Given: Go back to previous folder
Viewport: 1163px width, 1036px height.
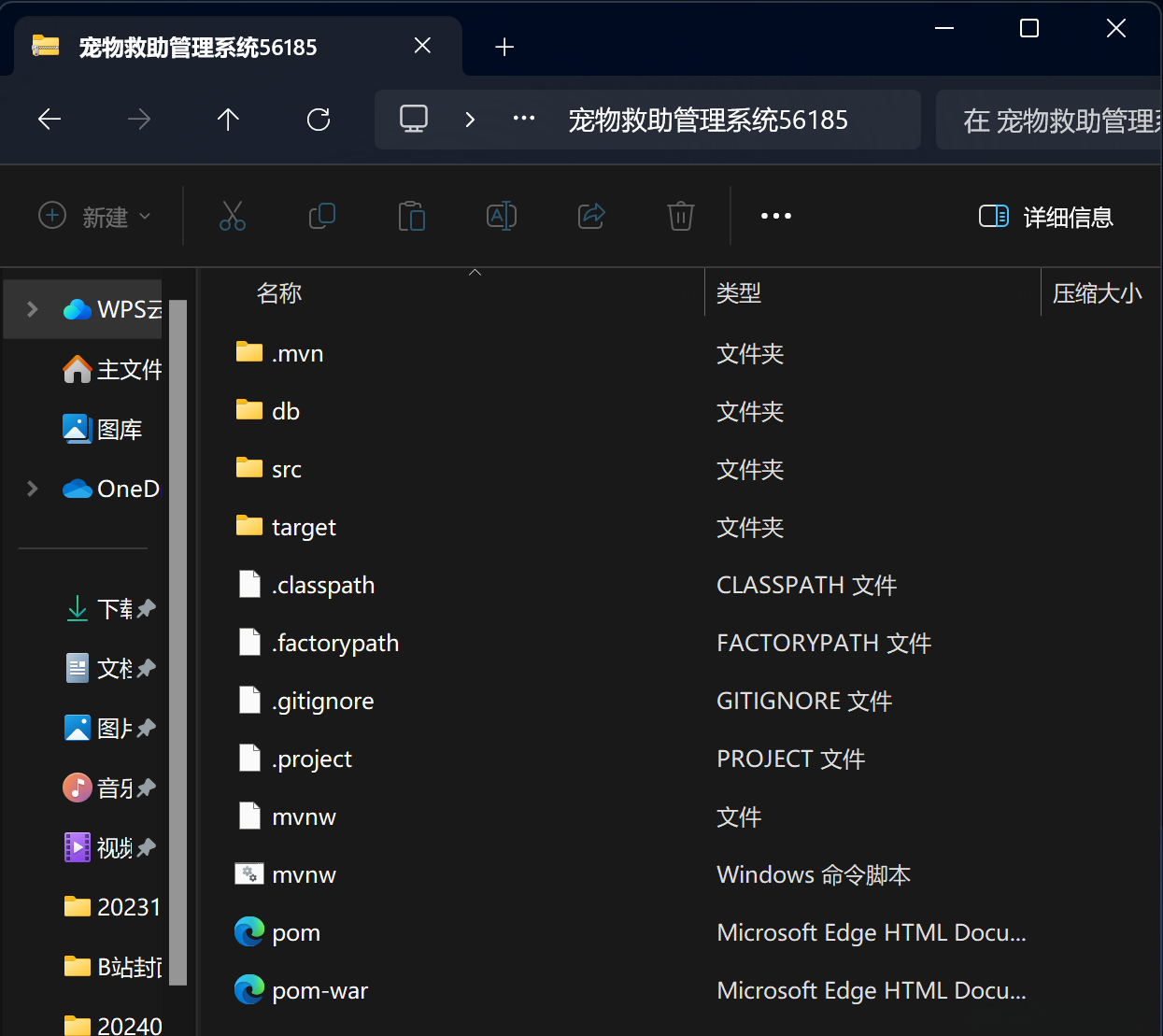Looking at the screenshot, I should pyautogui.click(x=49, y=120).
